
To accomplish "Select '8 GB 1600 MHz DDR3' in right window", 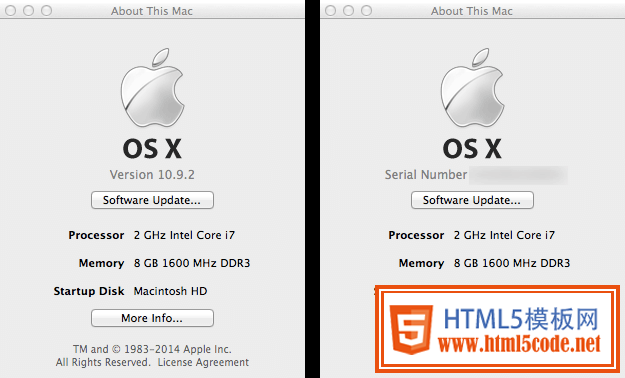I will point(512,263).
